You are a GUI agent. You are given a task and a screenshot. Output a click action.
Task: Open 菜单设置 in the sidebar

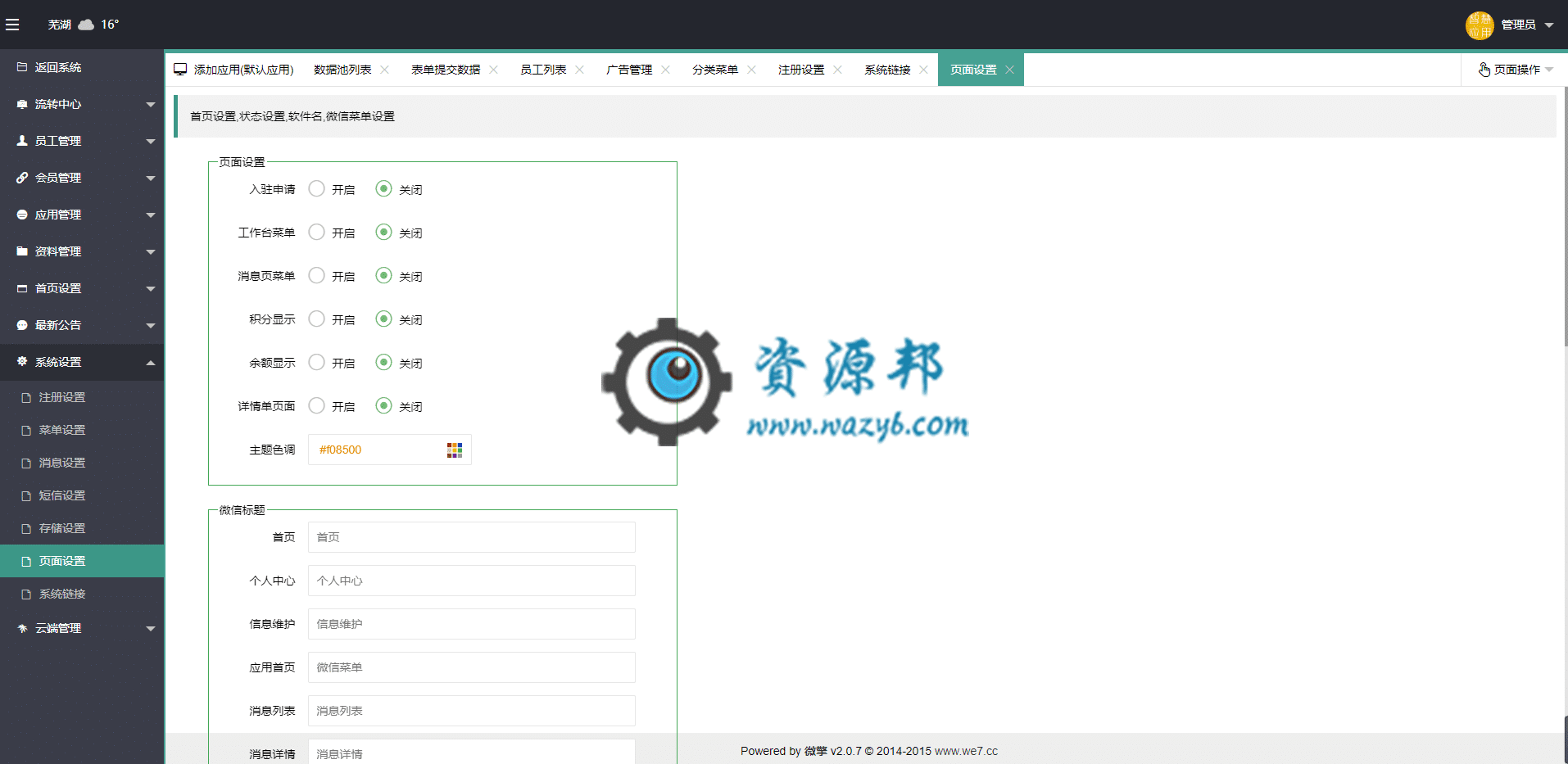(82, 430)
